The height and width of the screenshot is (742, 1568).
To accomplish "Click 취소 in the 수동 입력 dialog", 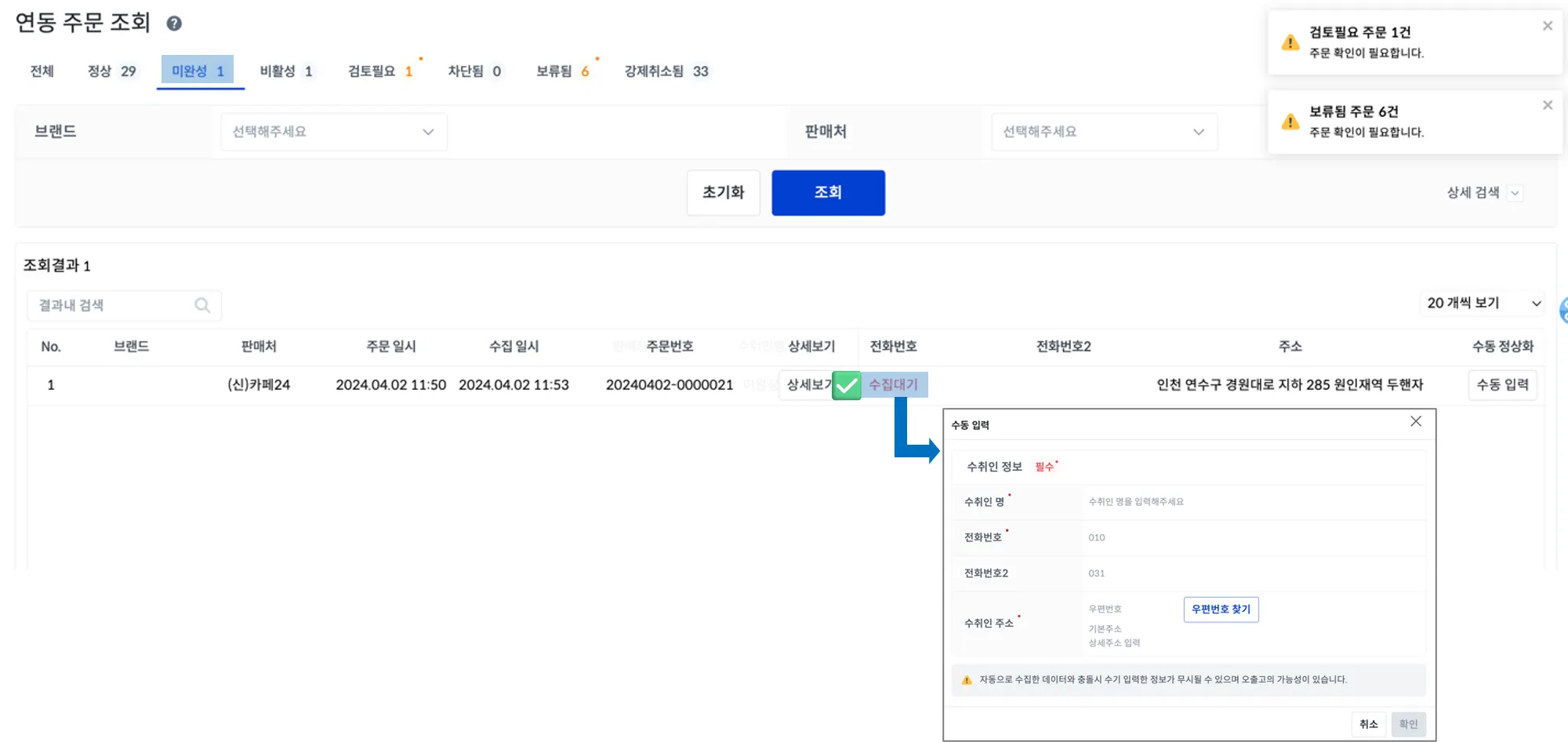I will (x=1369, y=724).
